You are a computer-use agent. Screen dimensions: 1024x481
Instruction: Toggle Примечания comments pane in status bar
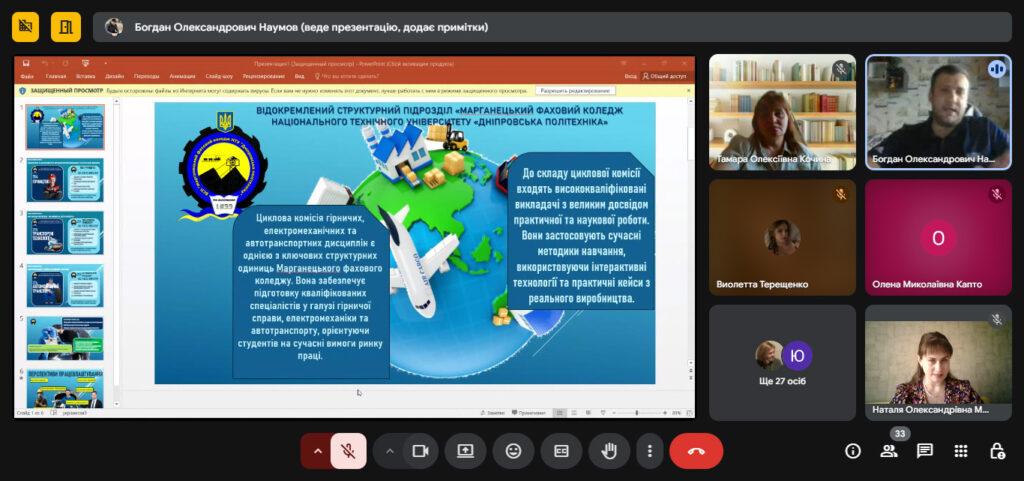coord(530,412)
